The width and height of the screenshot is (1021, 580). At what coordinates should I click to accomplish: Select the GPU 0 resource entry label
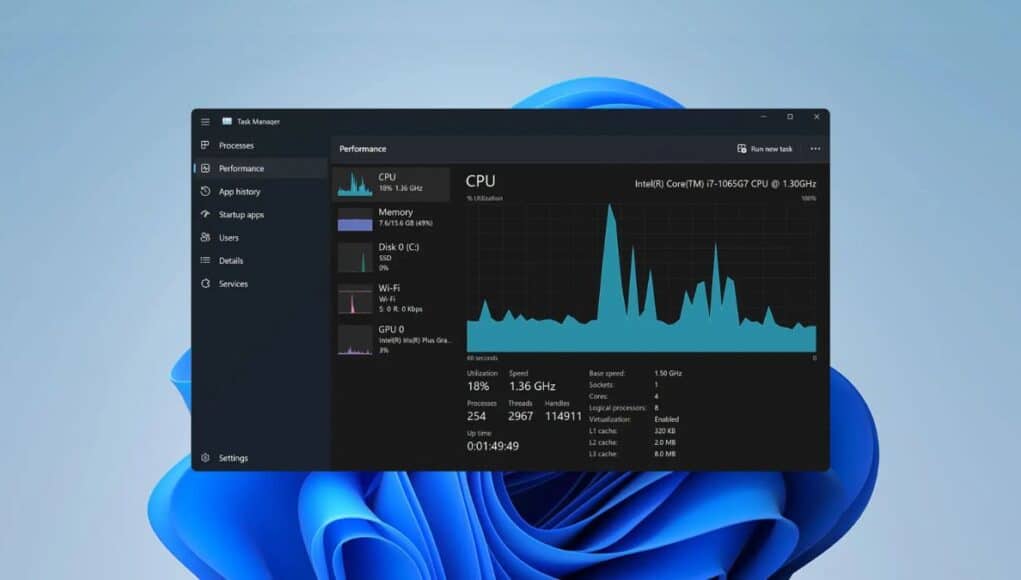point(391,329)
